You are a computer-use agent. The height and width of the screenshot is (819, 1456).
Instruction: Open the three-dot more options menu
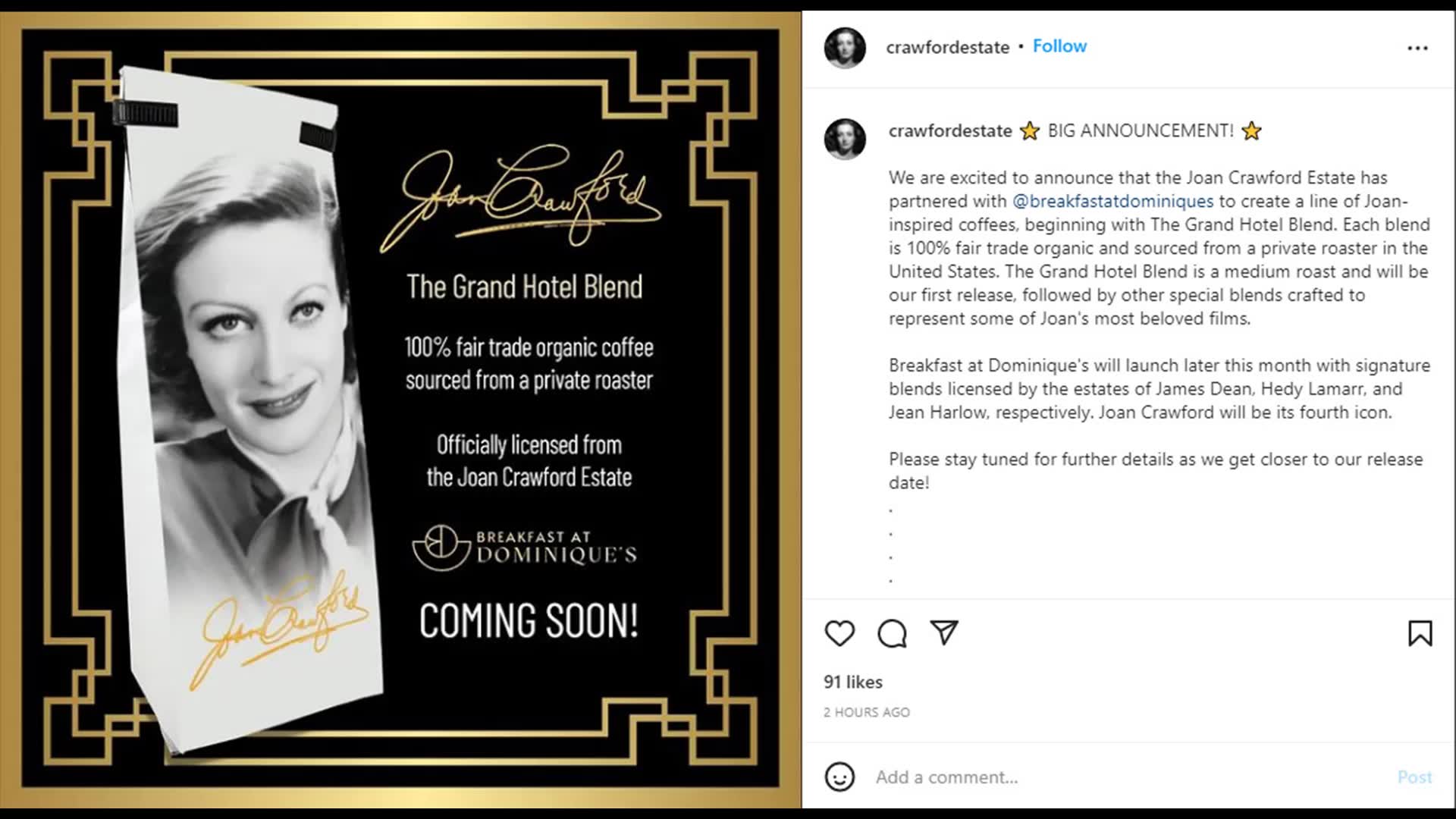(x=1417, y=48)
